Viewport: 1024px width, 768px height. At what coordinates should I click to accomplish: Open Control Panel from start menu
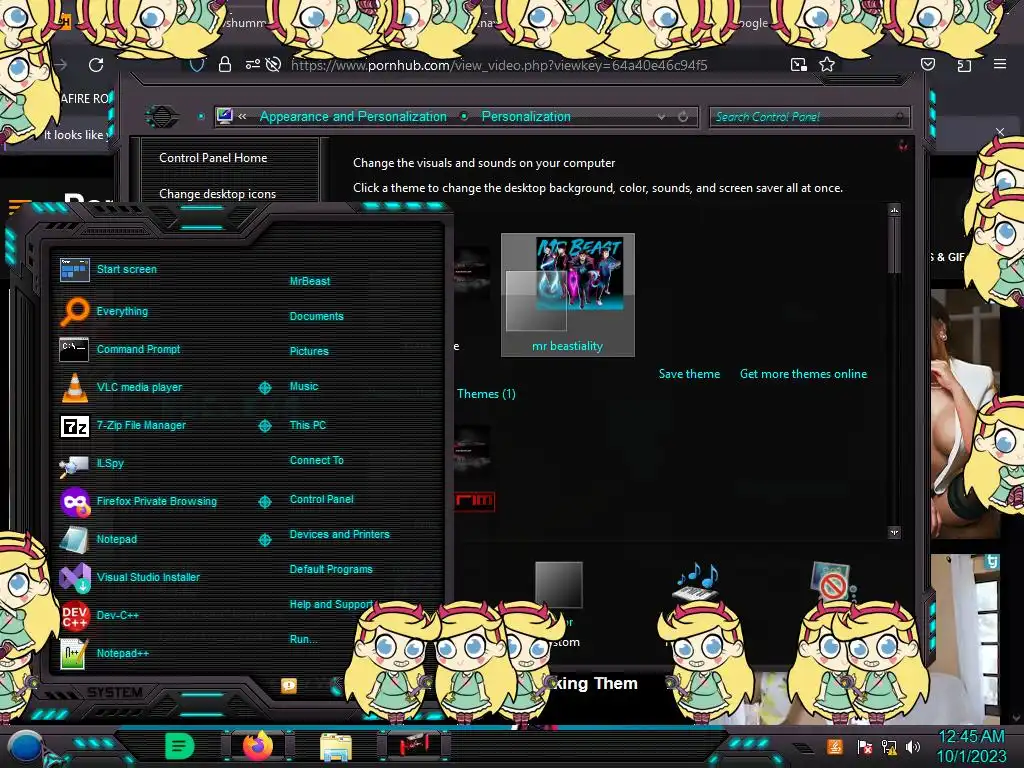321,499
